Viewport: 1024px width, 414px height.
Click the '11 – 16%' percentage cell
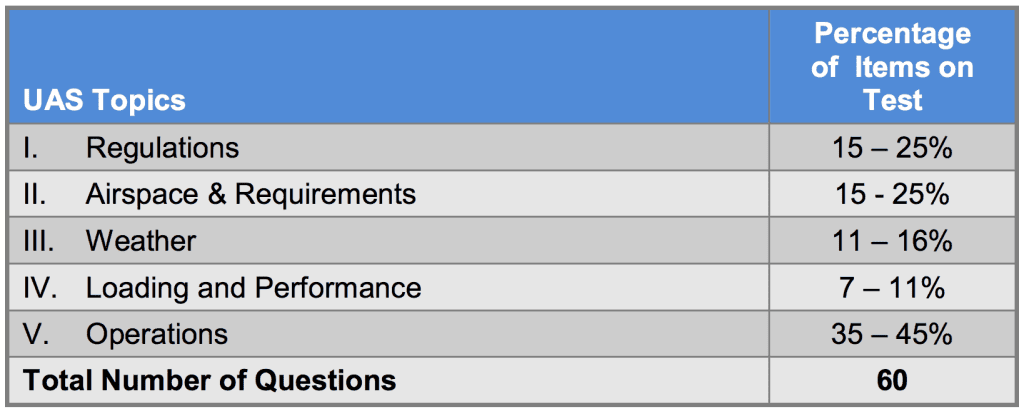(892, 241)
